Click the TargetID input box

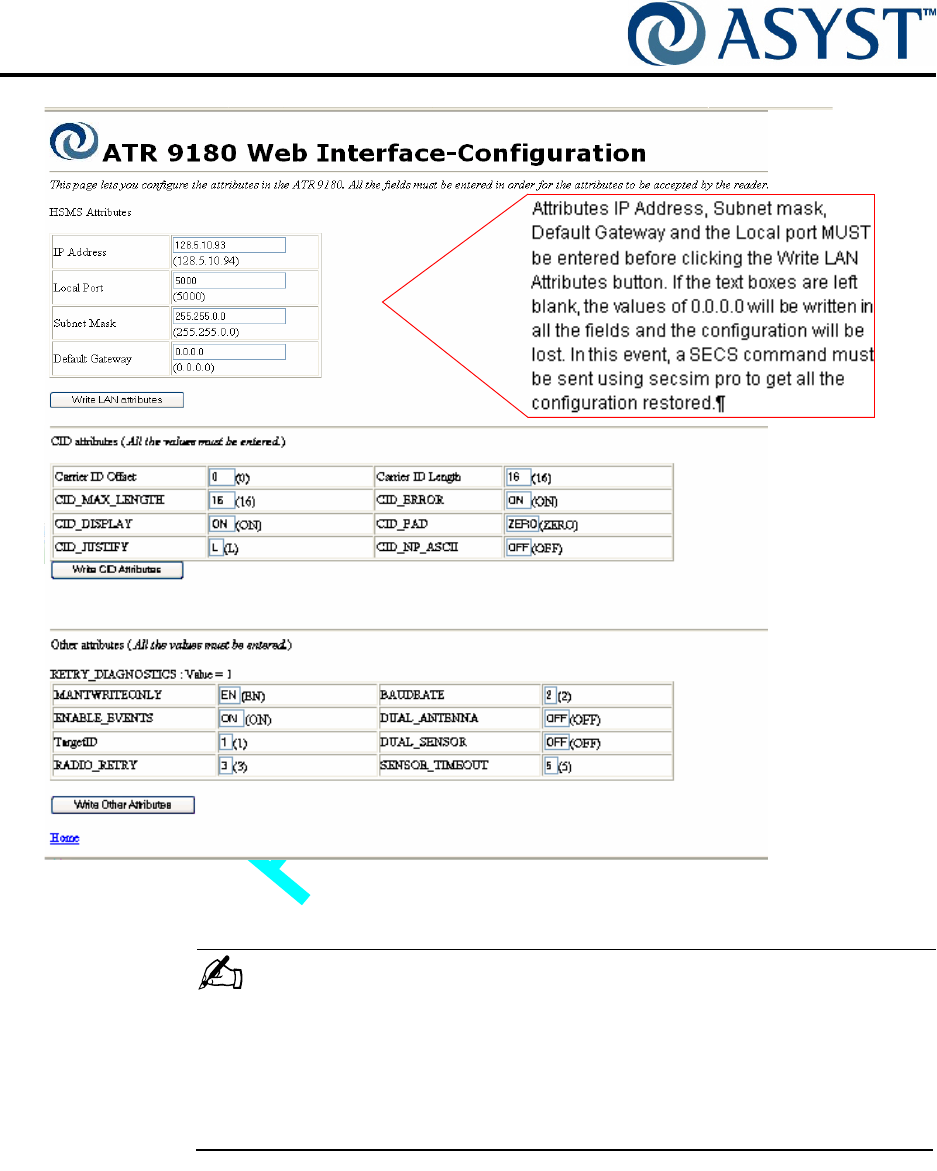[225, 742]
